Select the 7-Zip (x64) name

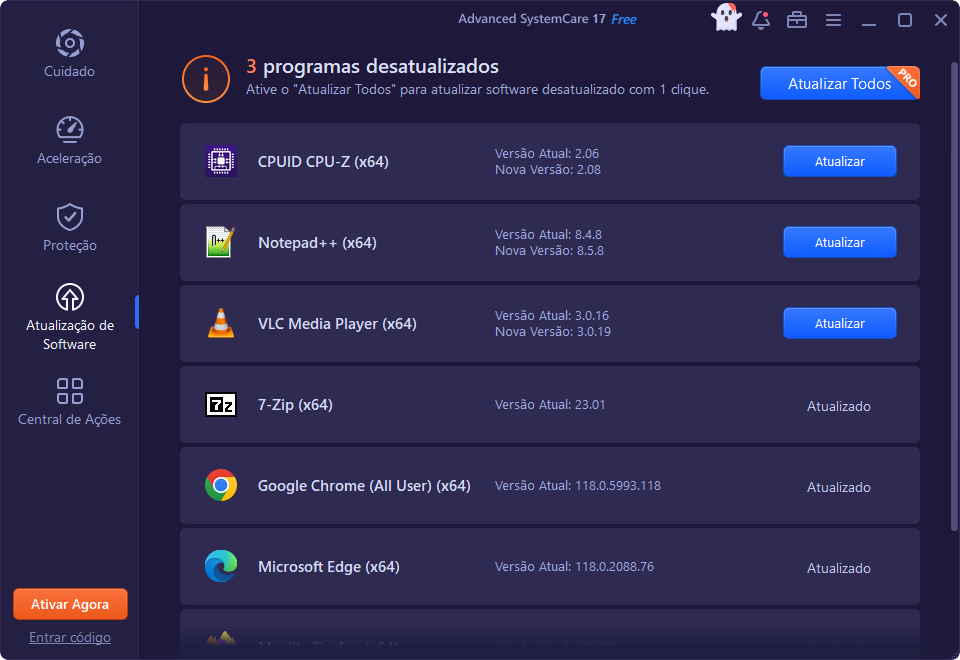tap(295, 405)
